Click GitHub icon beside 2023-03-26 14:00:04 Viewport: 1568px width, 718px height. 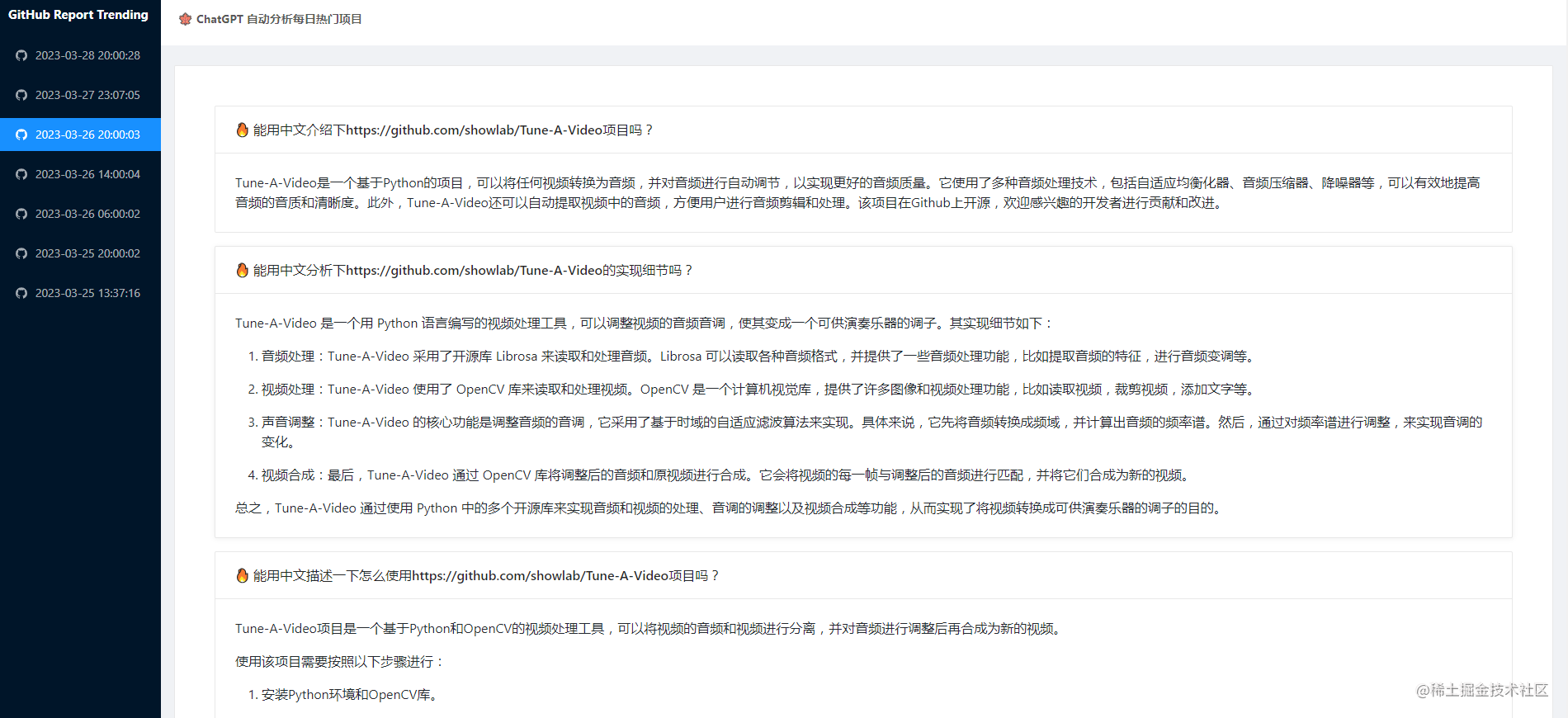tap(21, 174)
